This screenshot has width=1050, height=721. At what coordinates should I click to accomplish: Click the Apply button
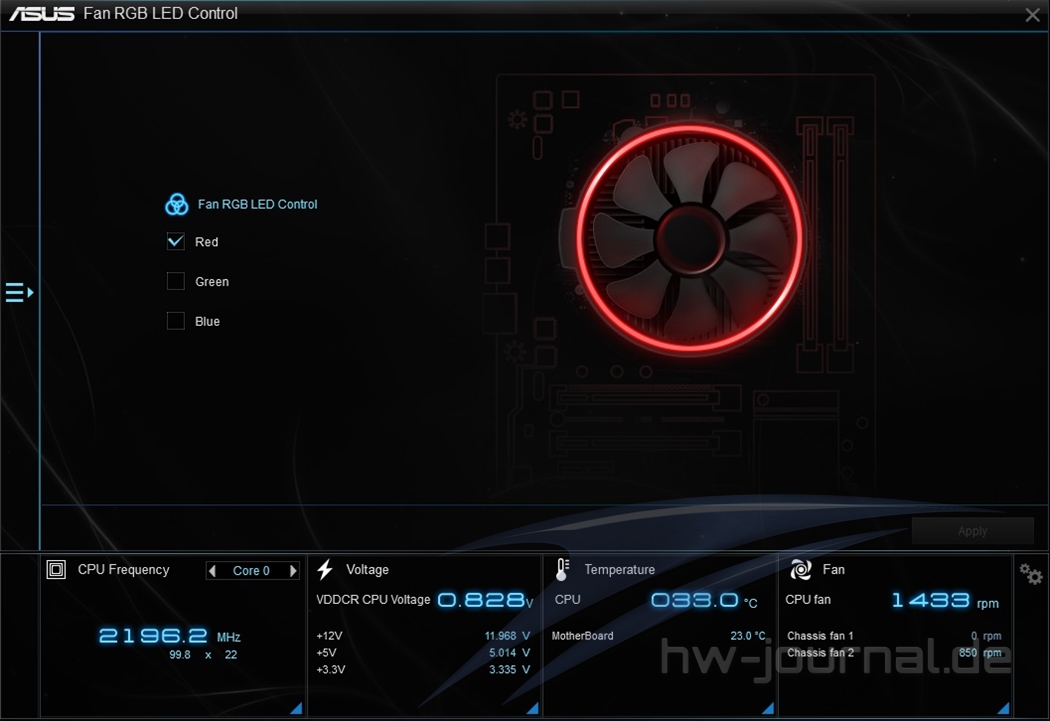pos(972,531)
